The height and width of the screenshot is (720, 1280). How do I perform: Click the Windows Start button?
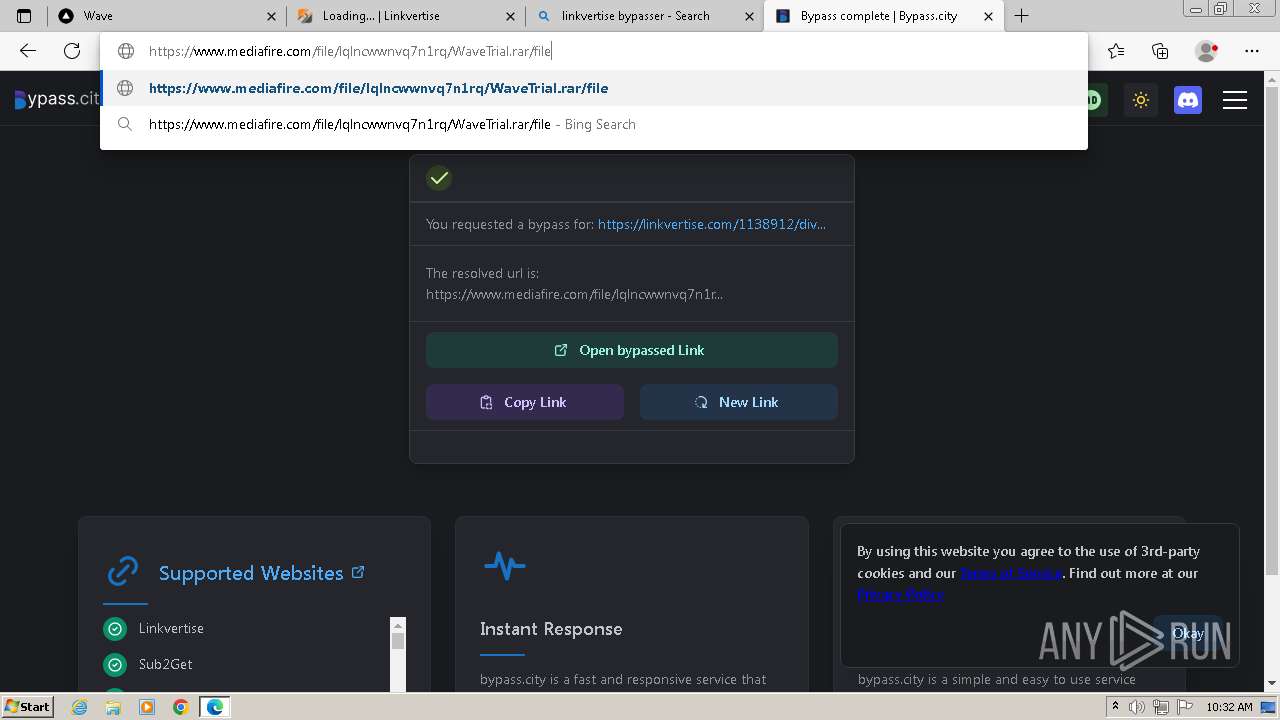click(x=27, y=706)
